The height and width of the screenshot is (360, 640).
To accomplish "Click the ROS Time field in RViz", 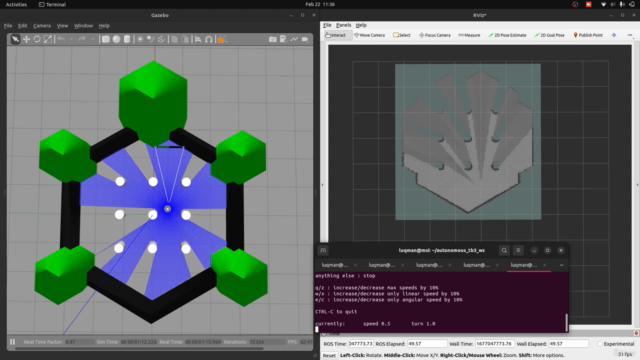I will [361, 344].
